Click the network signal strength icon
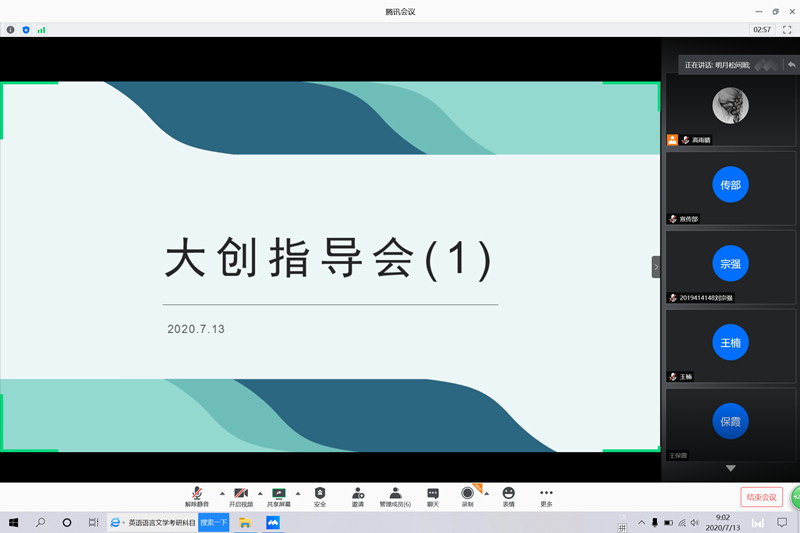800x533 pixels. tap(41, 30)
